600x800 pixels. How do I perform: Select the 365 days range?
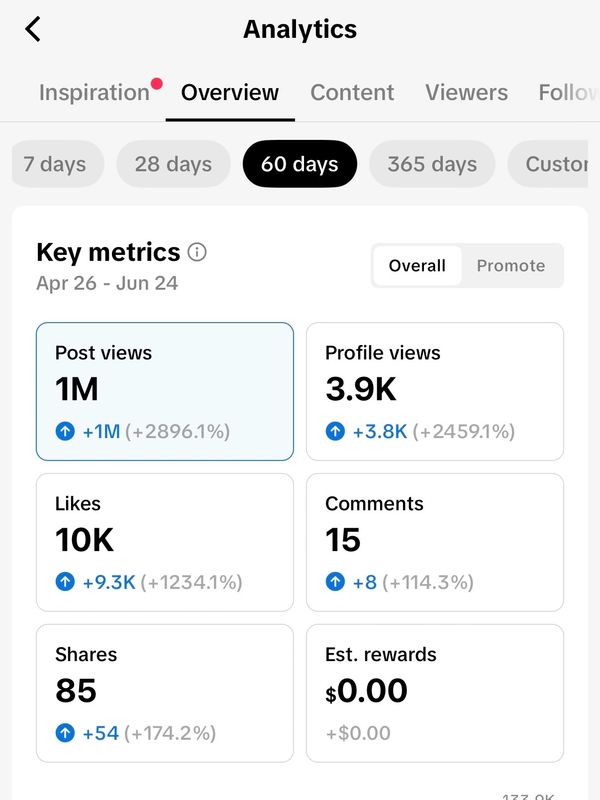[432, 164]
